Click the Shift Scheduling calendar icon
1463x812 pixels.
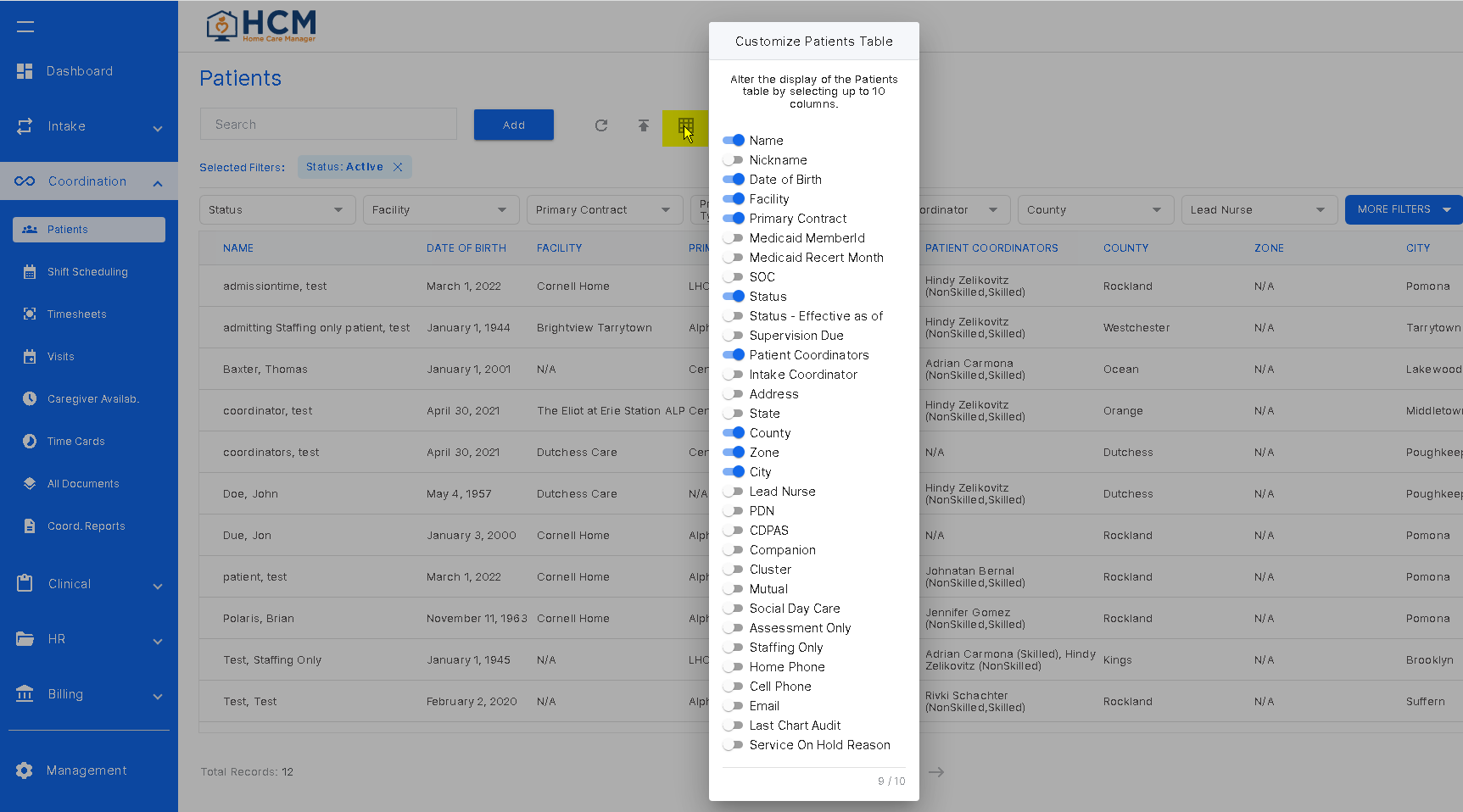[30, 272]
